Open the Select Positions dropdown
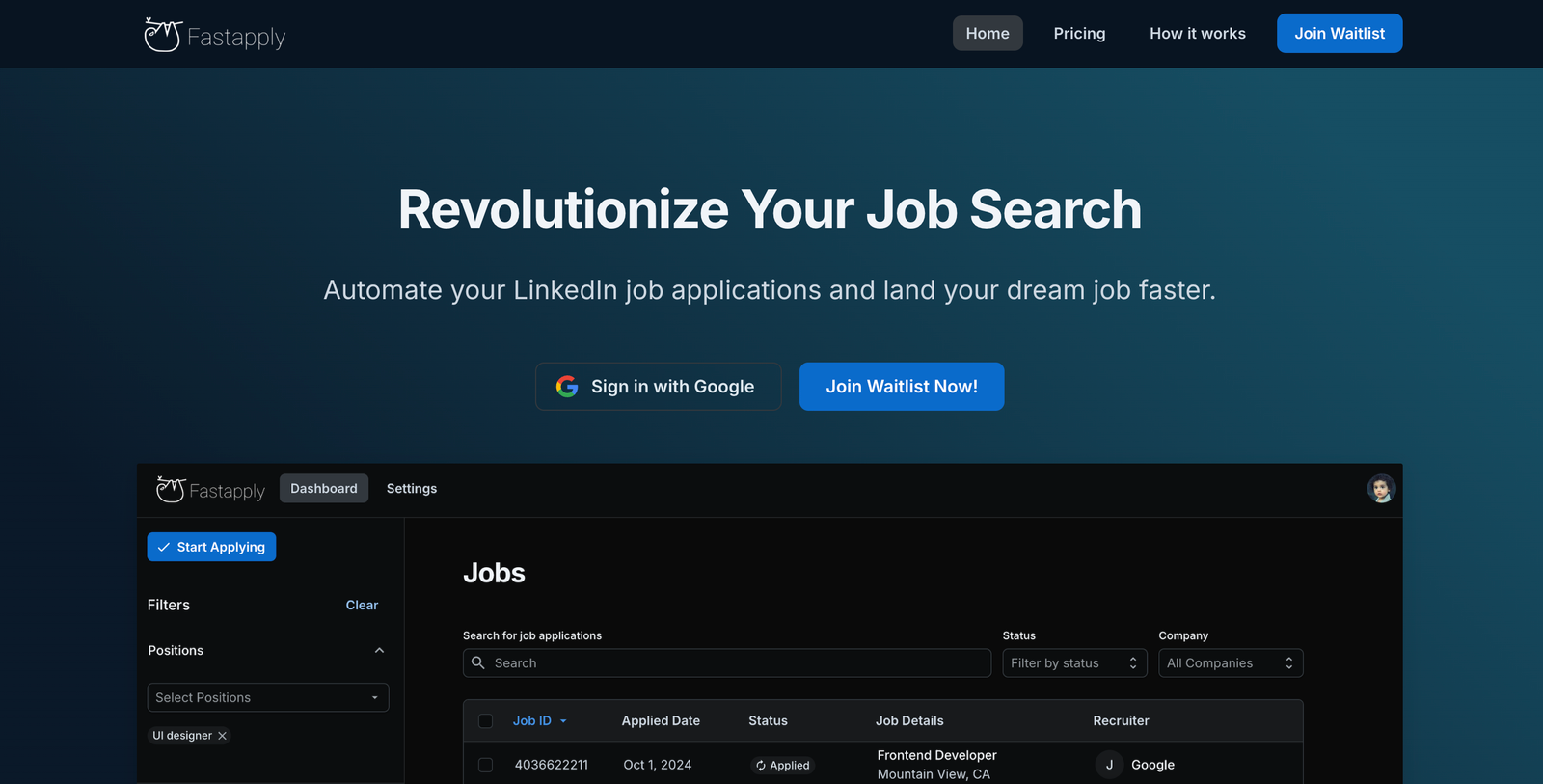 click(x=268, y=697)
